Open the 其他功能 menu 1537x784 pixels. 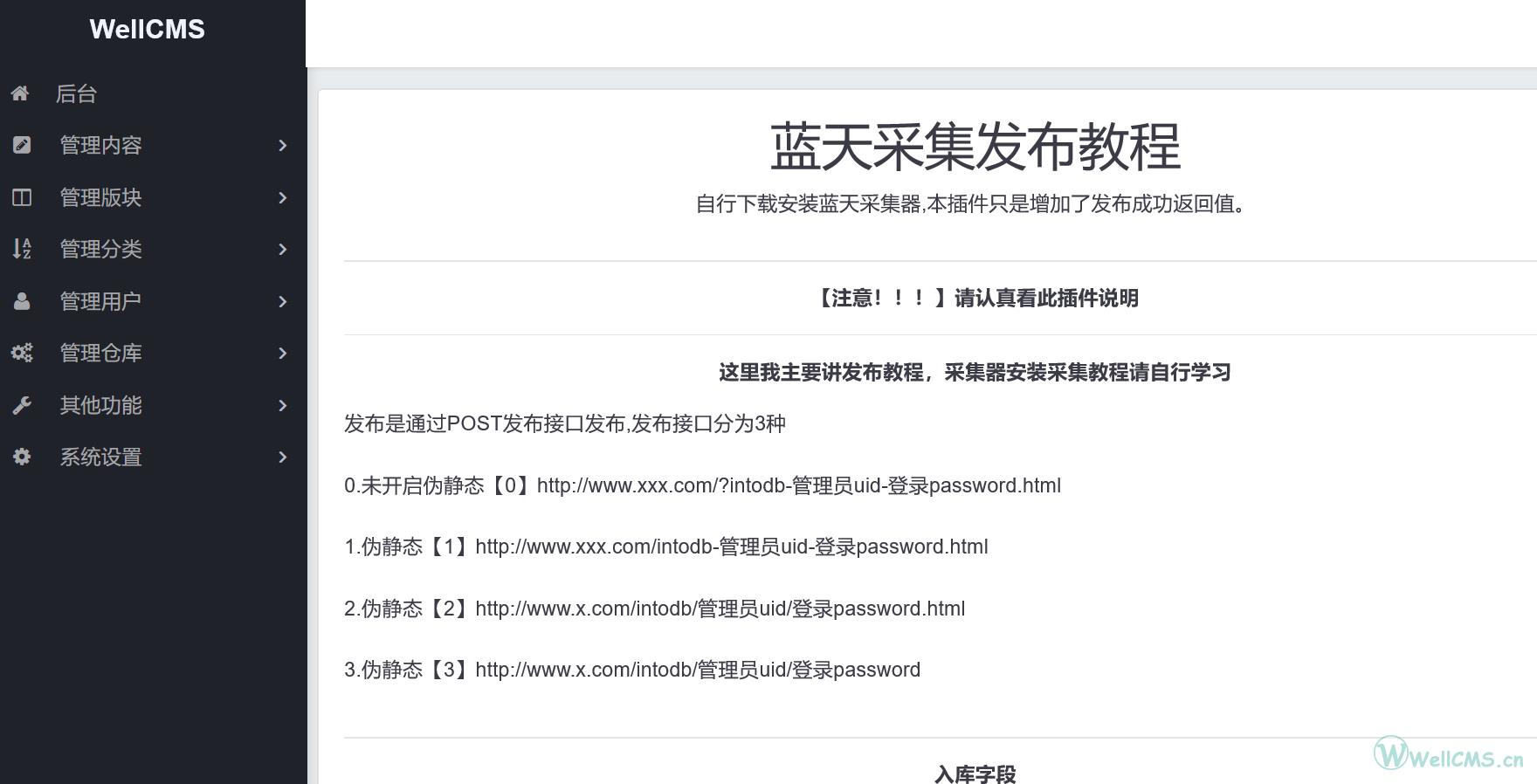[x=100, y=405]
